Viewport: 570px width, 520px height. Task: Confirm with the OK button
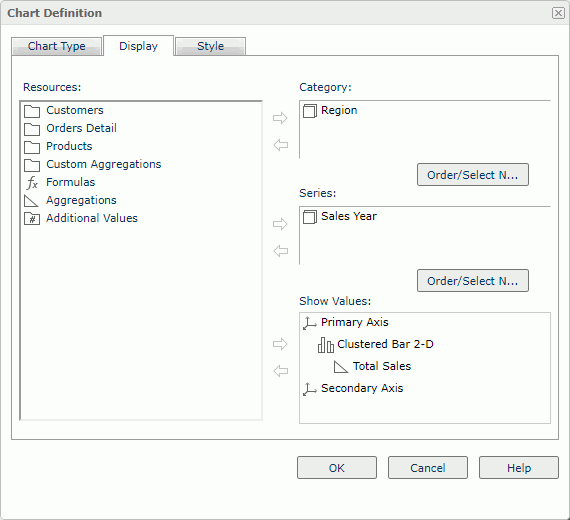[337, 468]
